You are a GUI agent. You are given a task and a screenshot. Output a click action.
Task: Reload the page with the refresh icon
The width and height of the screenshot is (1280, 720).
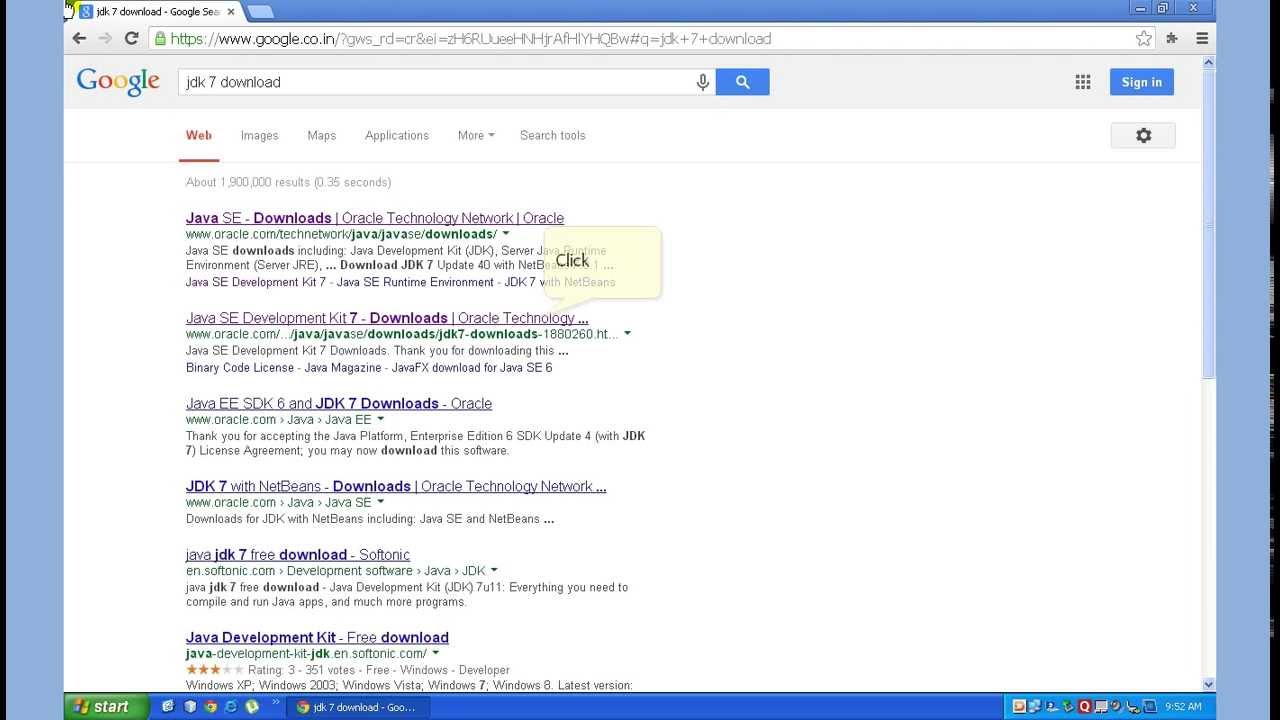click(131, 39)
